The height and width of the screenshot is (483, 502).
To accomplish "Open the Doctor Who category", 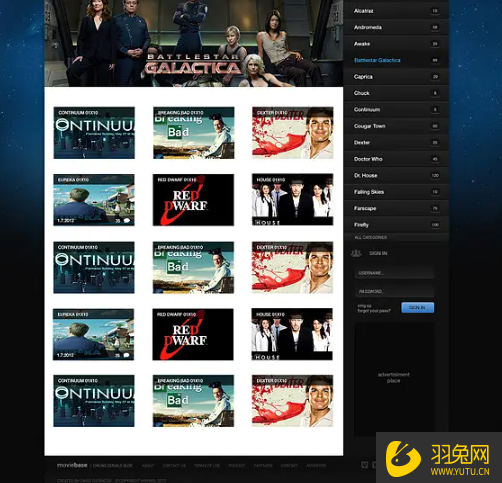I will [x=396, y=159].
